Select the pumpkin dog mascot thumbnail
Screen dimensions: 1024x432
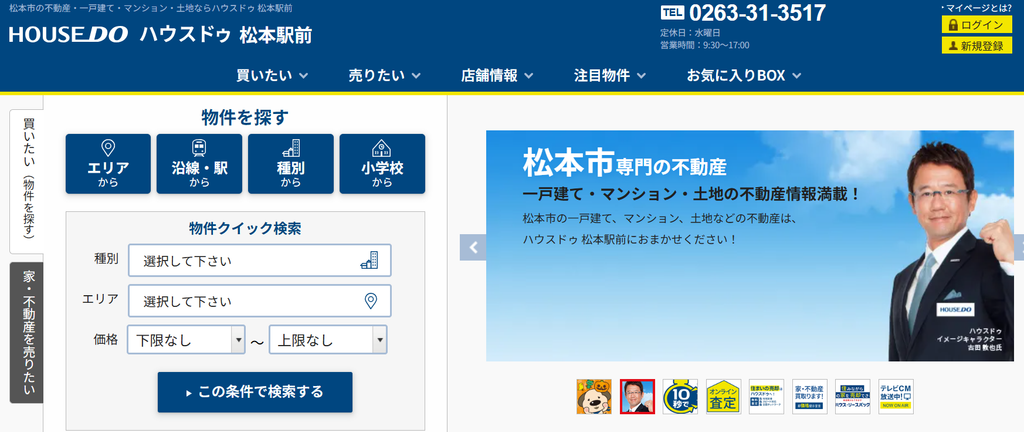(x=594, y=396)
